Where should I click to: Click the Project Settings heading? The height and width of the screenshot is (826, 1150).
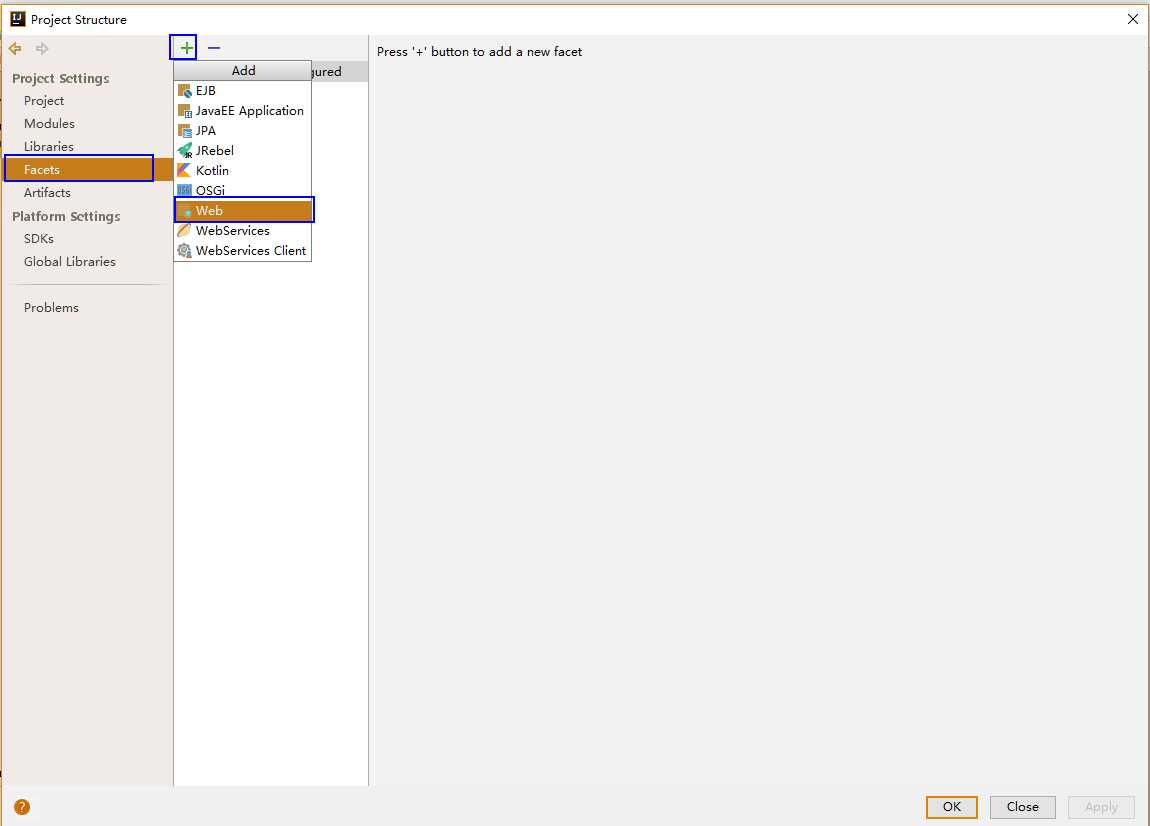(x=61, y=78)
